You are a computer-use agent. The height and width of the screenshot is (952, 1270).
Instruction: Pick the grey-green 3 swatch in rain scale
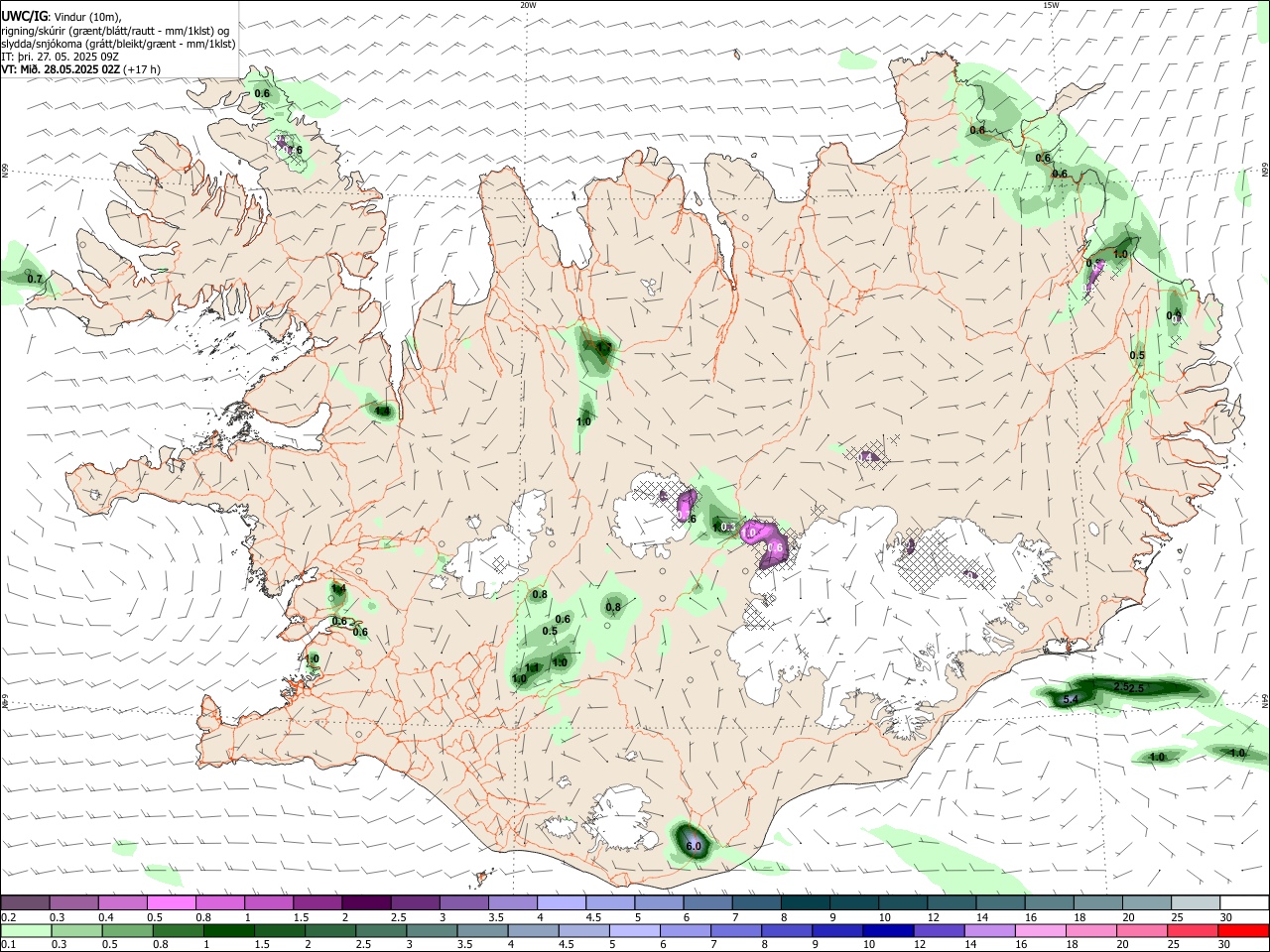(x=431, y=930)
